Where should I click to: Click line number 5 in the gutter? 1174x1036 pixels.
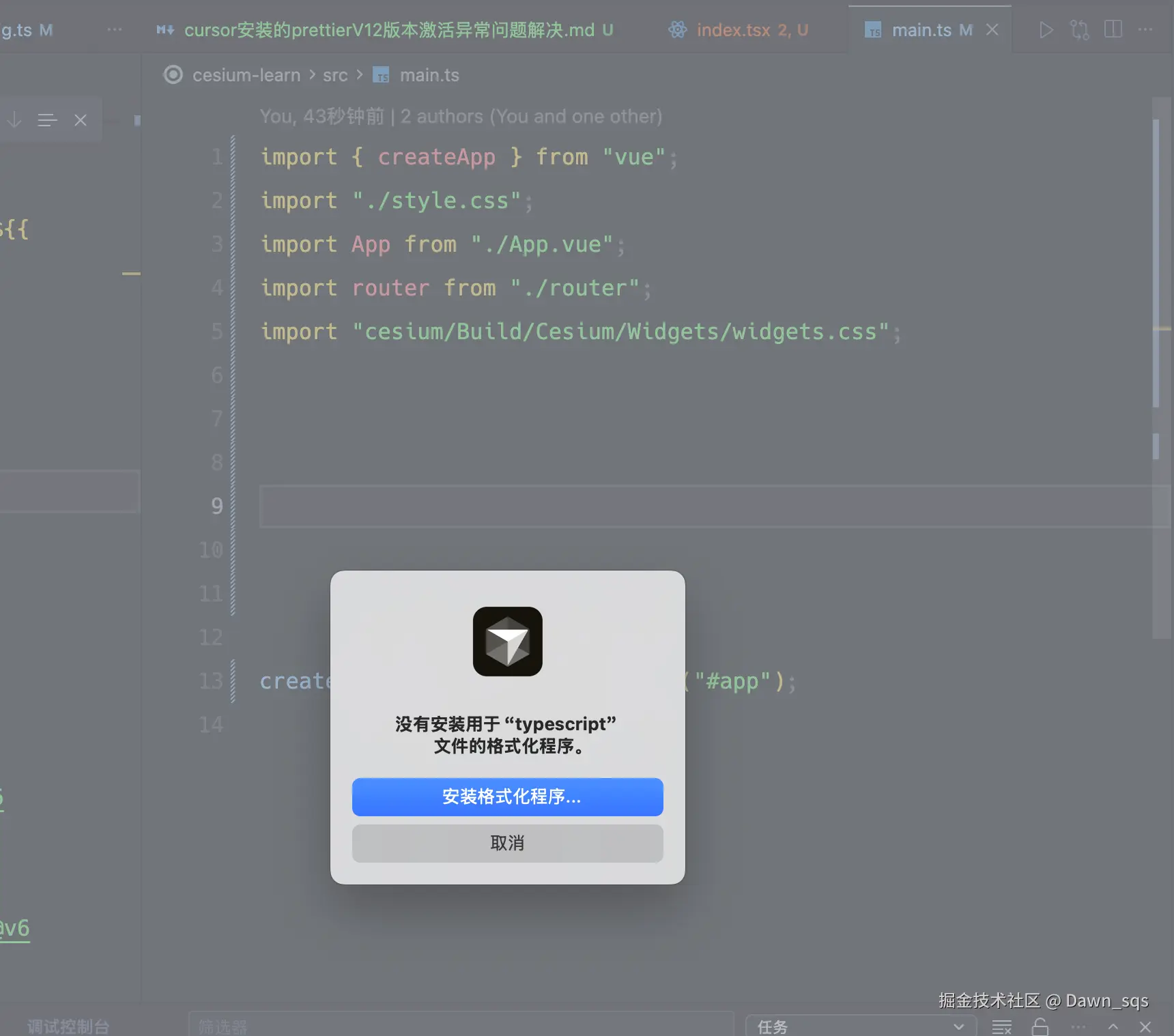[217, 332]
